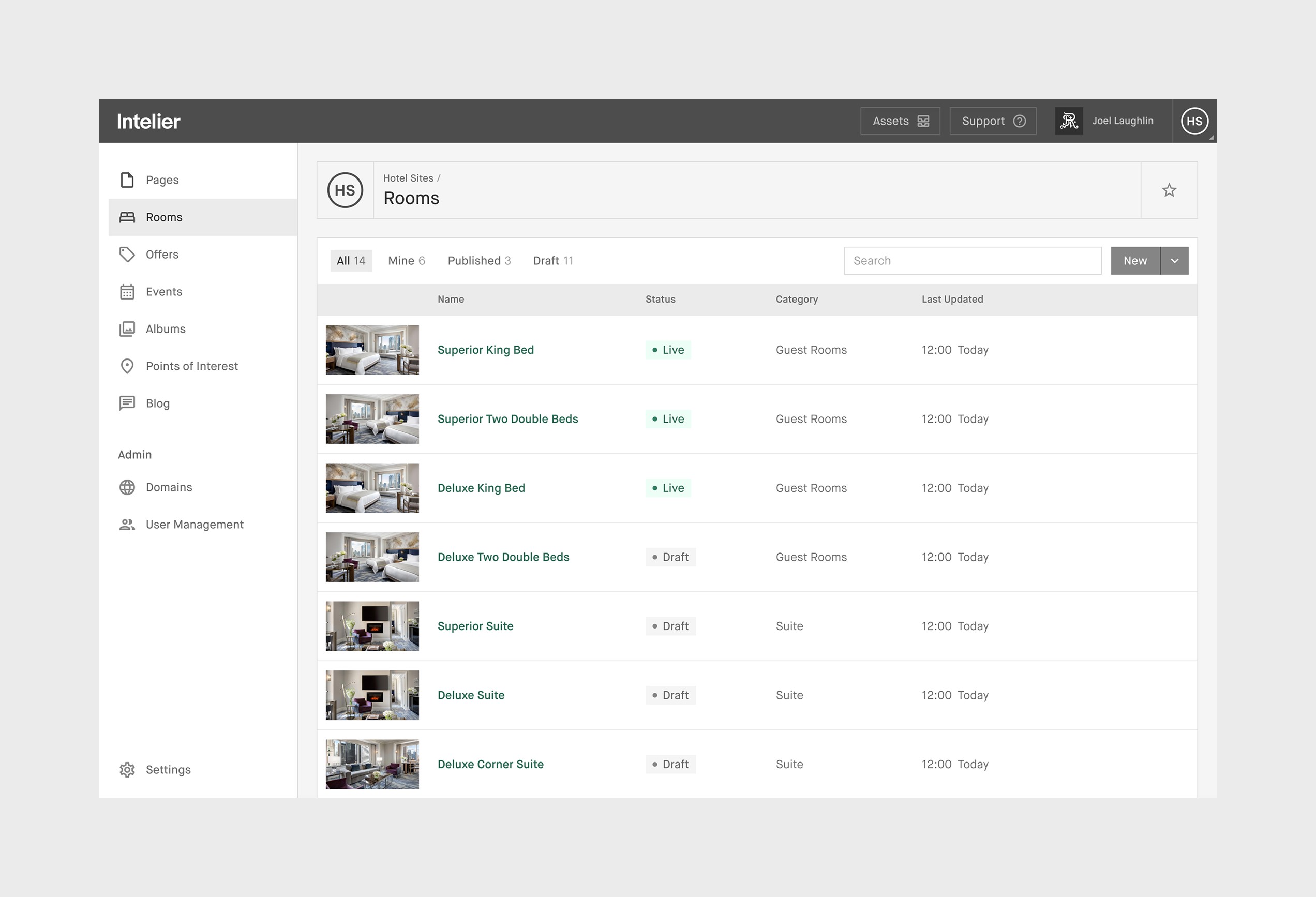
Task: Open Events via the calendar icon
Action: [127, 291]
